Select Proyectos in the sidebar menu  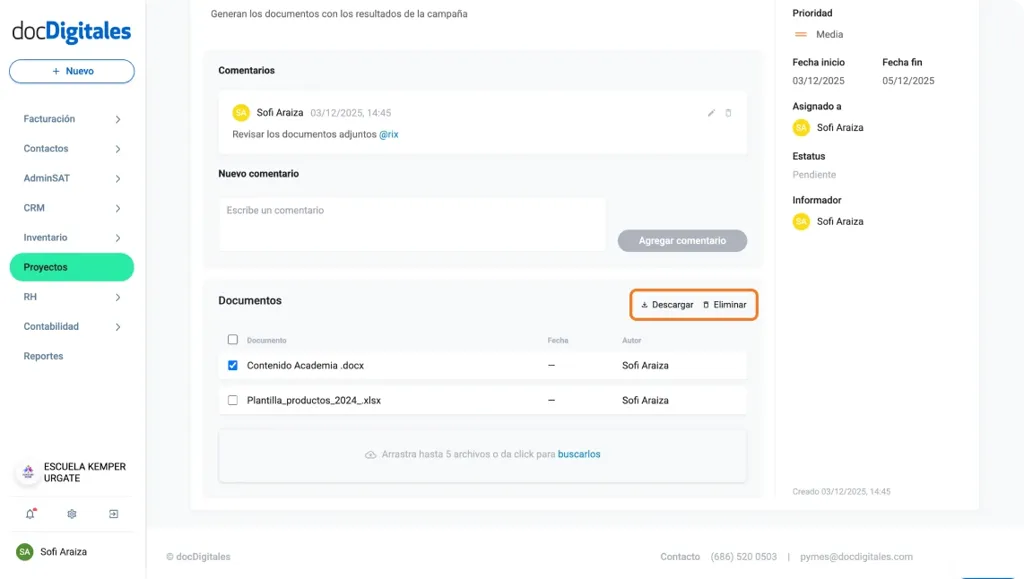click(70, 267)
